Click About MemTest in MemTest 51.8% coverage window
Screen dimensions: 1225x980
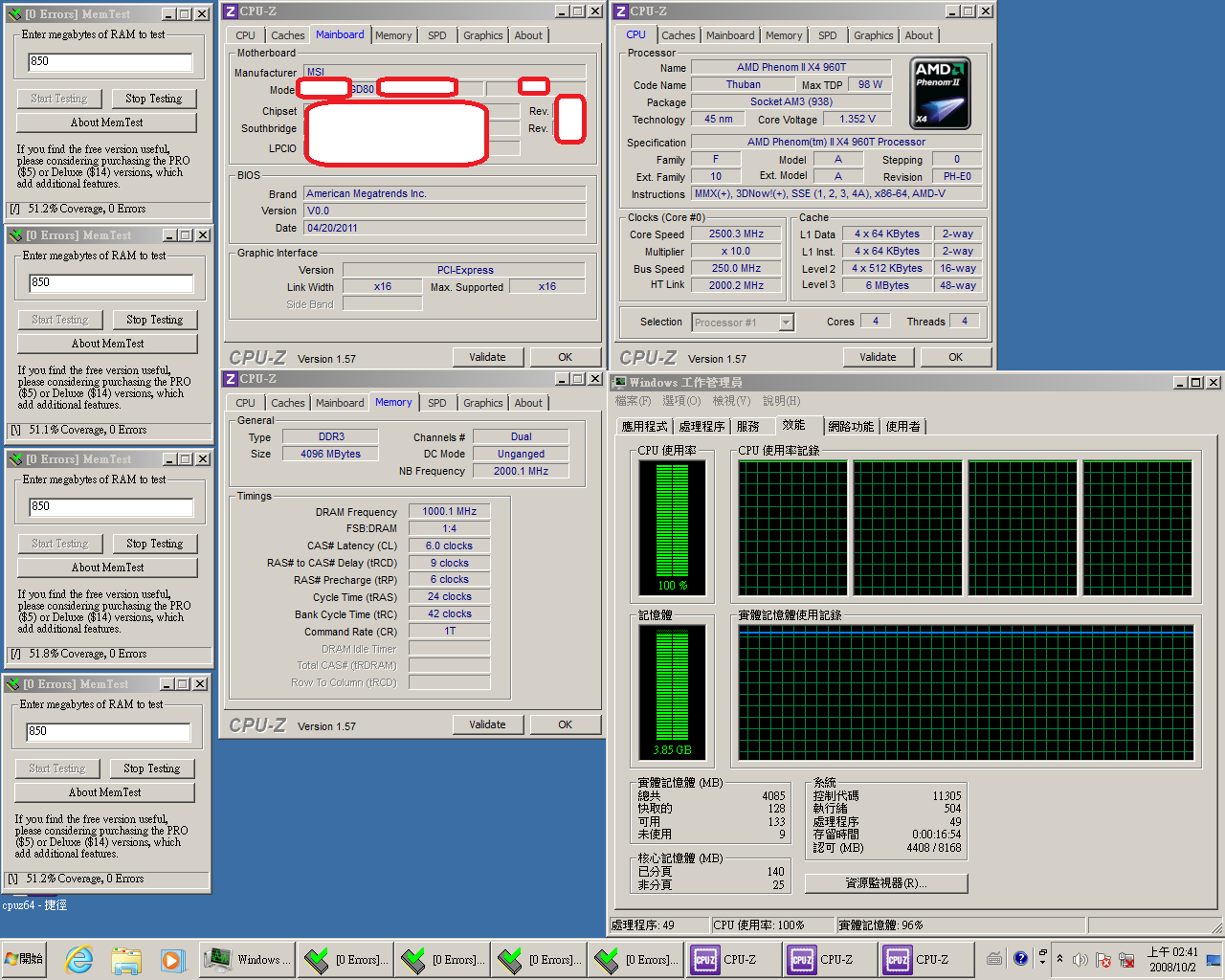click(108, 568)
